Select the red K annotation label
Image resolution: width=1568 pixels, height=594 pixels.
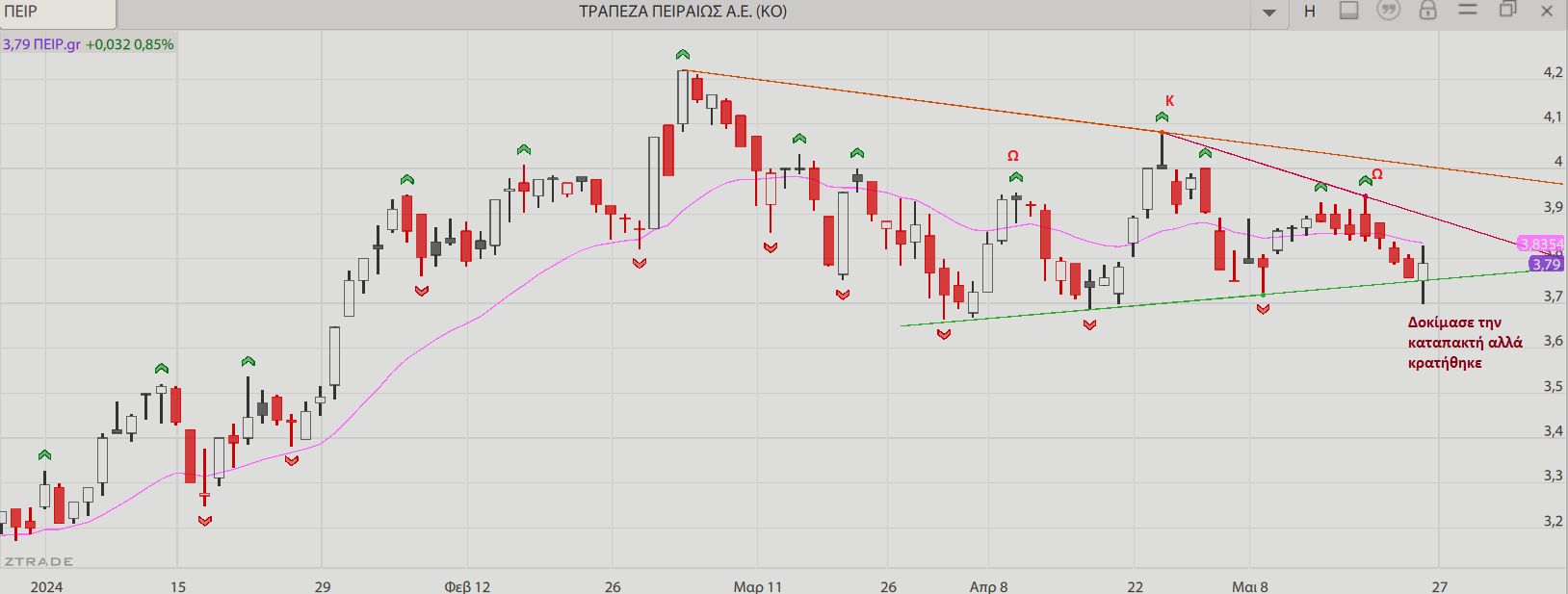click(x=1170, y=100)
